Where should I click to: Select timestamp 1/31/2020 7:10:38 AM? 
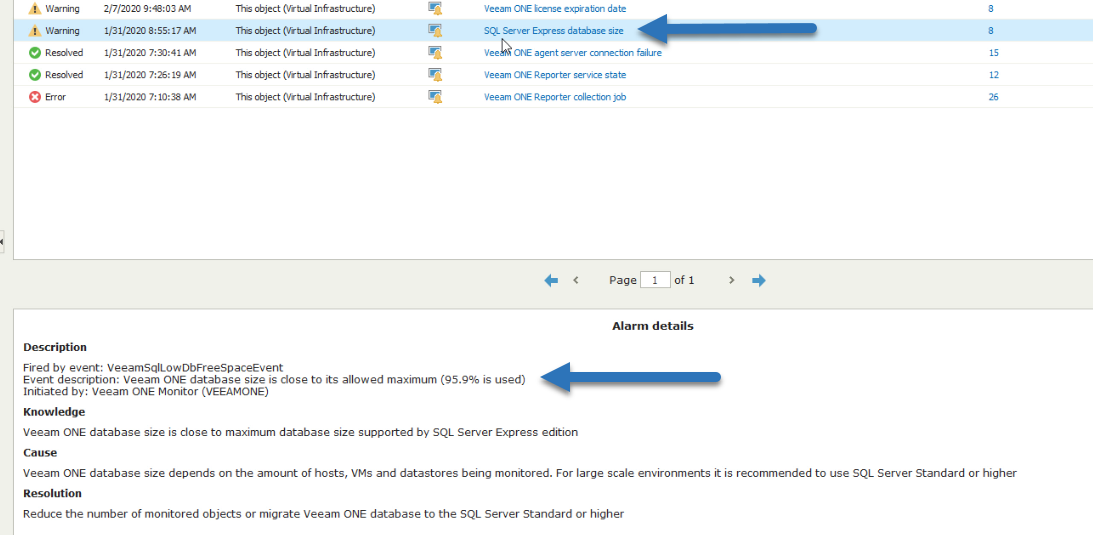[x=150, y=97]
